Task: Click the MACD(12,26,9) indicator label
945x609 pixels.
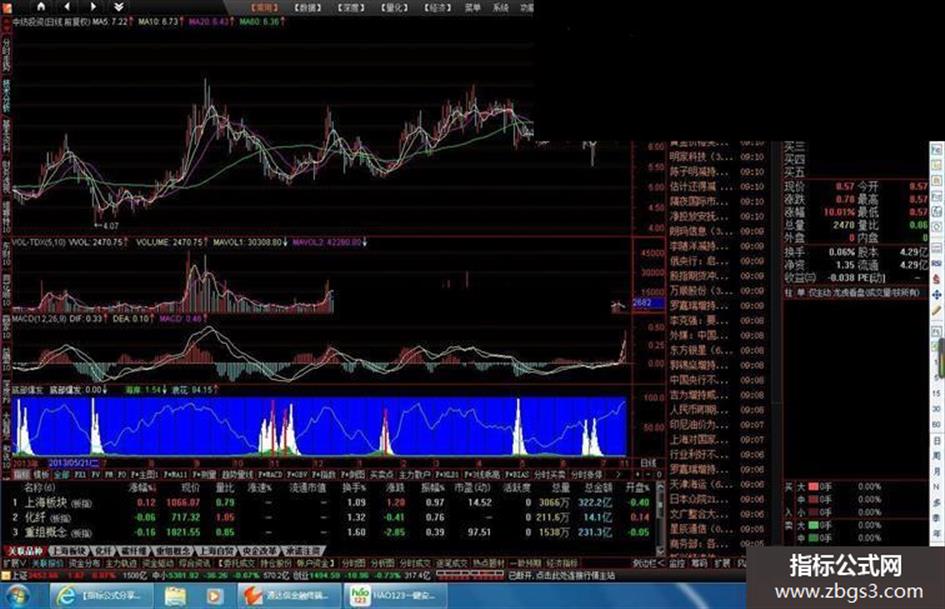Action: 39,318
